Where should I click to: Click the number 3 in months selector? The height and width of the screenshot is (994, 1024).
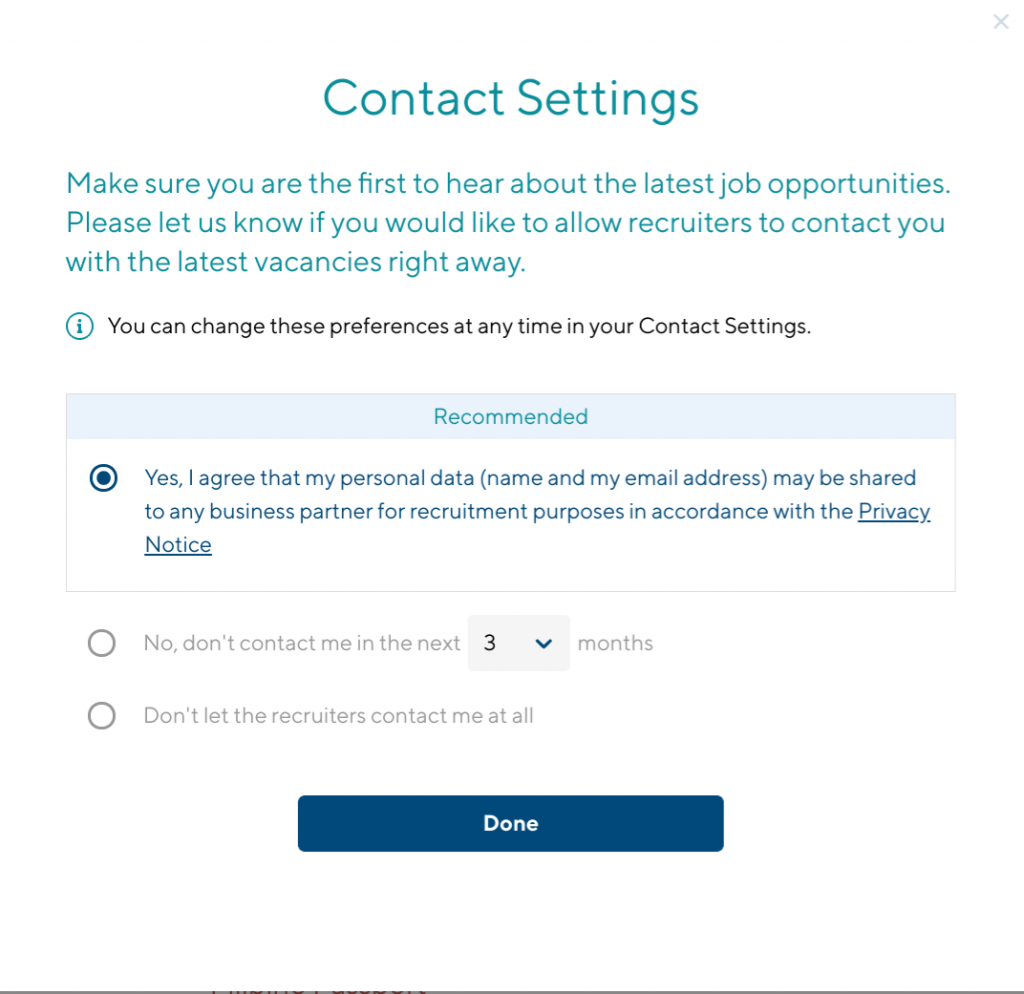[x=490, y=643]
